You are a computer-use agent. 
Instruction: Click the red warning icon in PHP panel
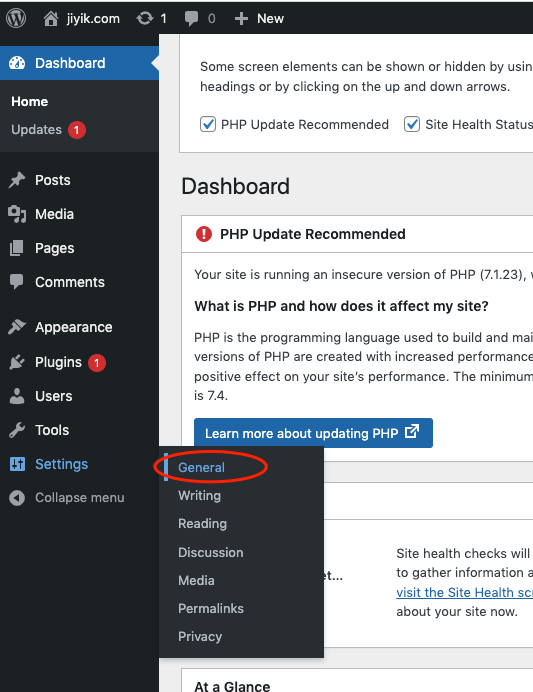tap(204, 234)
